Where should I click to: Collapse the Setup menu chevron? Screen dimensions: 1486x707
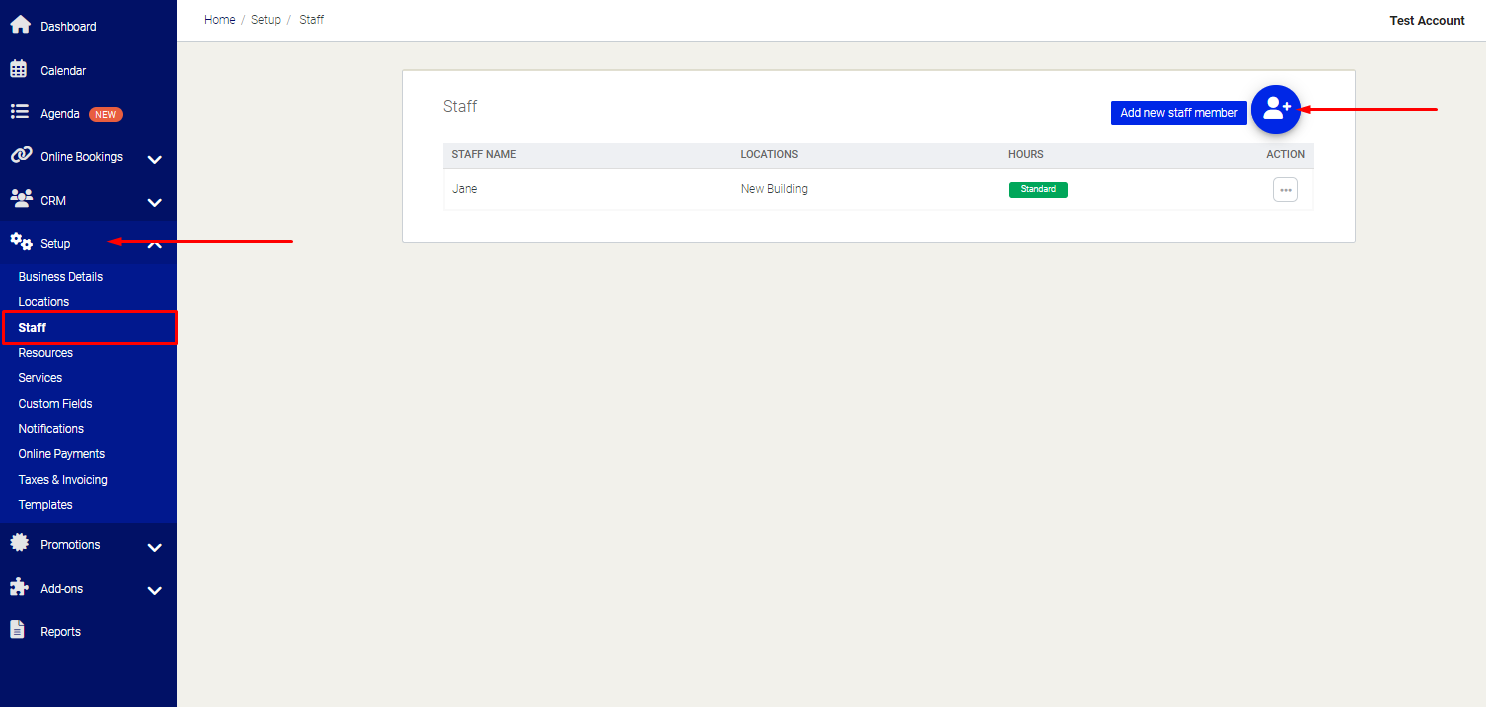(x=155, y=245)
